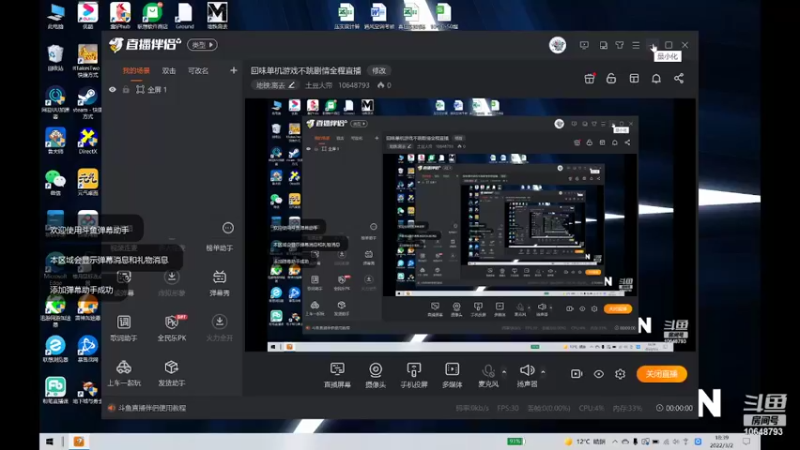Add the 直播屏幕 screen capture source
The image size is (800, 450).
pyautogui.click(x=337, y=374)
